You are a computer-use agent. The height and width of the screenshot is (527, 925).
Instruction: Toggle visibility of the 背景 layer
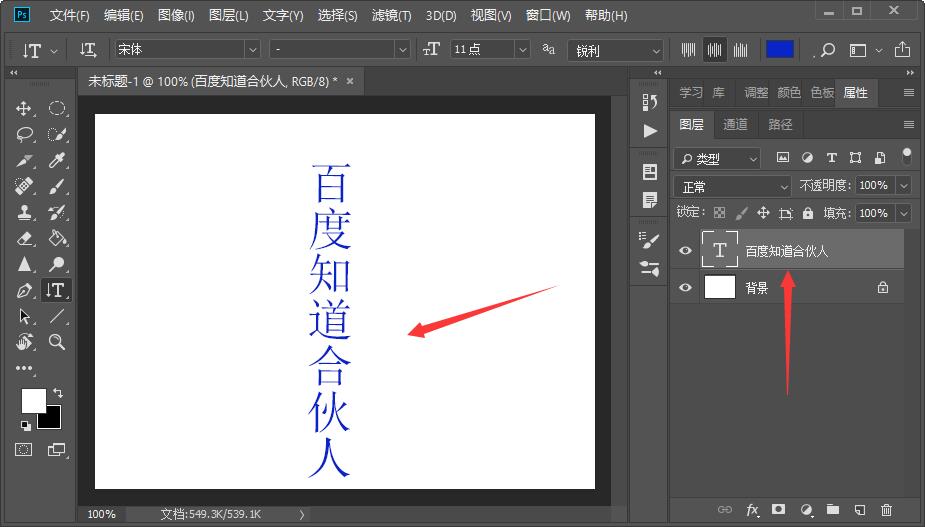pyautogui.click(x=685, y=288)
